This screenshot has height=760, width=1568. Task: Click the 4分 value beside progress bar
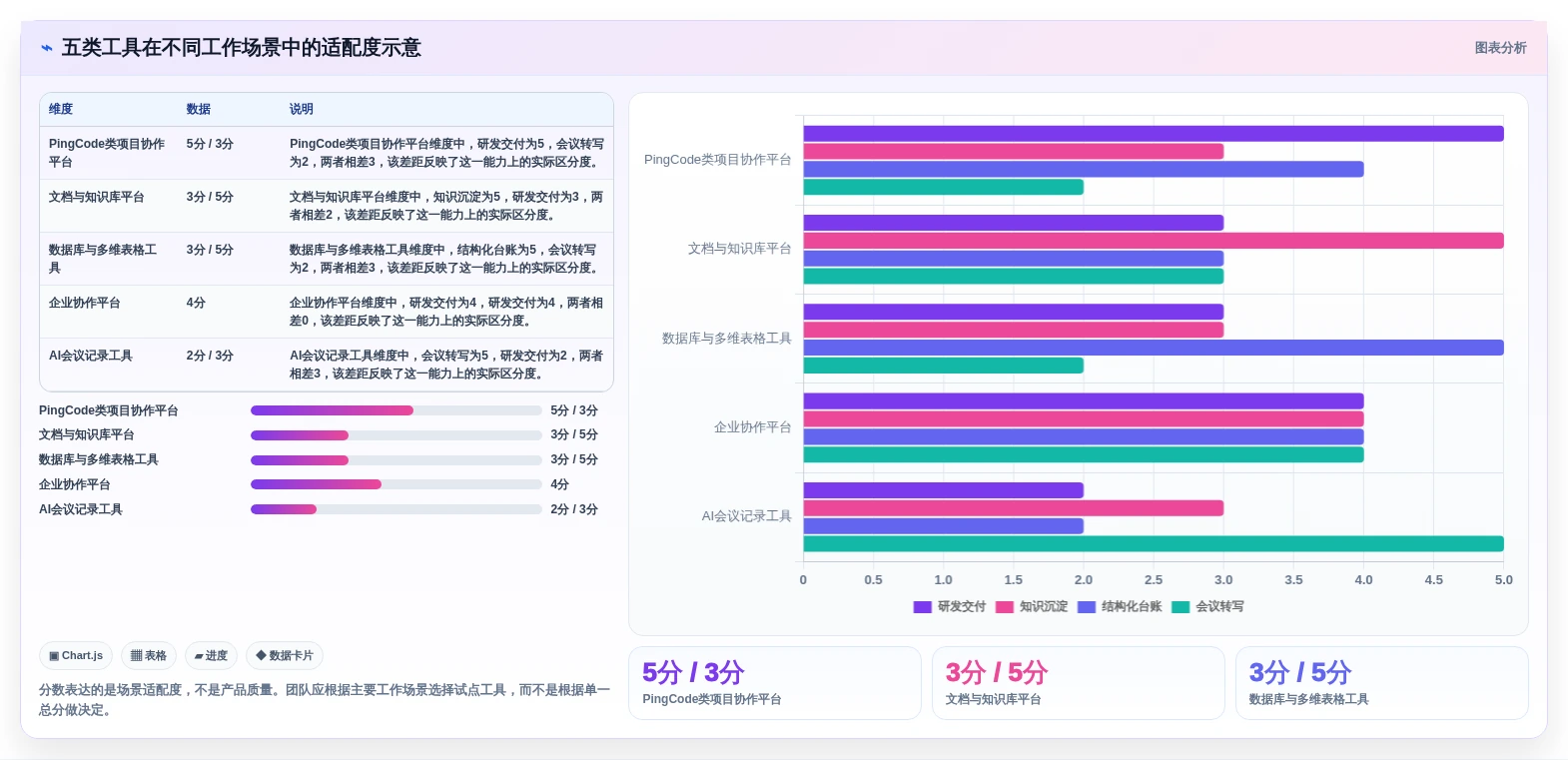coord(559,484)
